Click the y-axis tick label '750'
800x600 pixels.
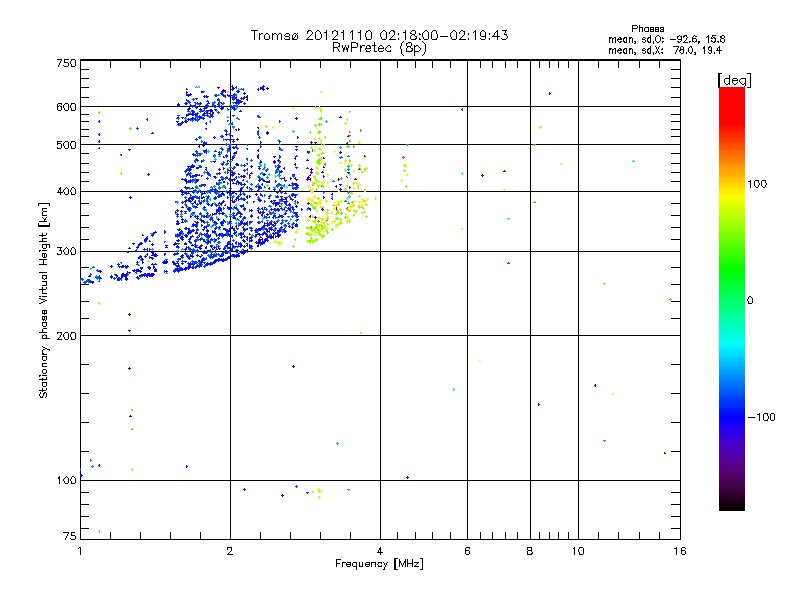click(66, 63)
